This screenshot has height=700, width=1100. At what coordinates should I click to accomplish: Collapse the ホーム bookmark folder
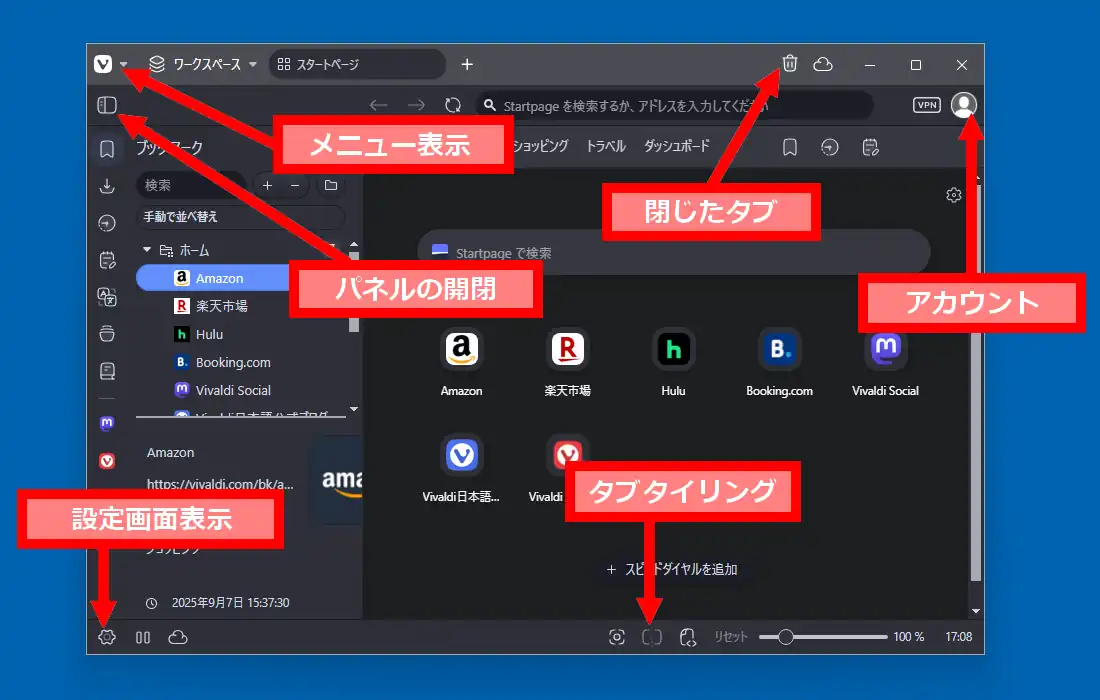(x=147, y=250)
